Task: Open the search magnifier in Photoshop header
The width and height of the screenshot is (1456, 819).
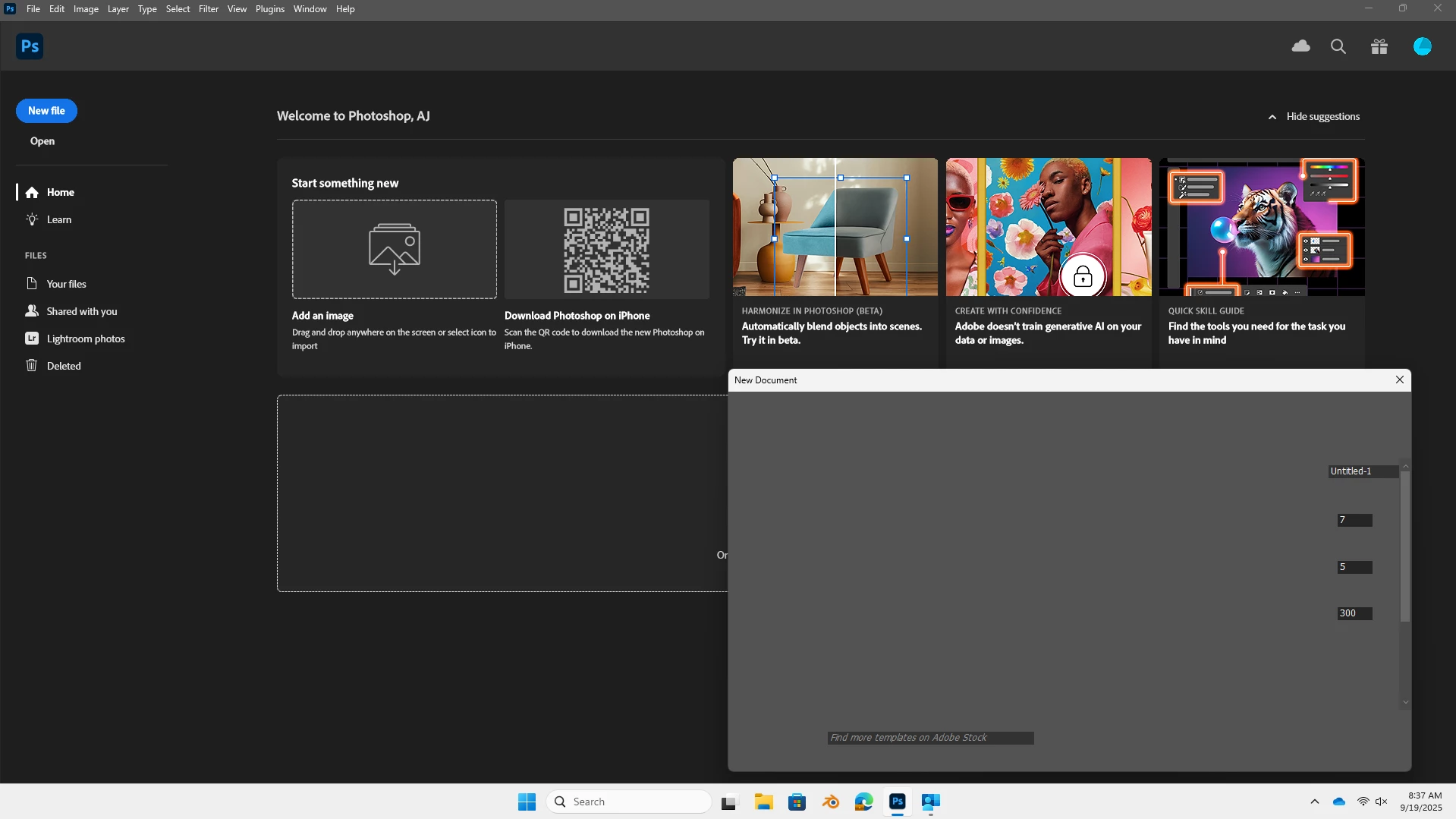Action: point(1338,46)
